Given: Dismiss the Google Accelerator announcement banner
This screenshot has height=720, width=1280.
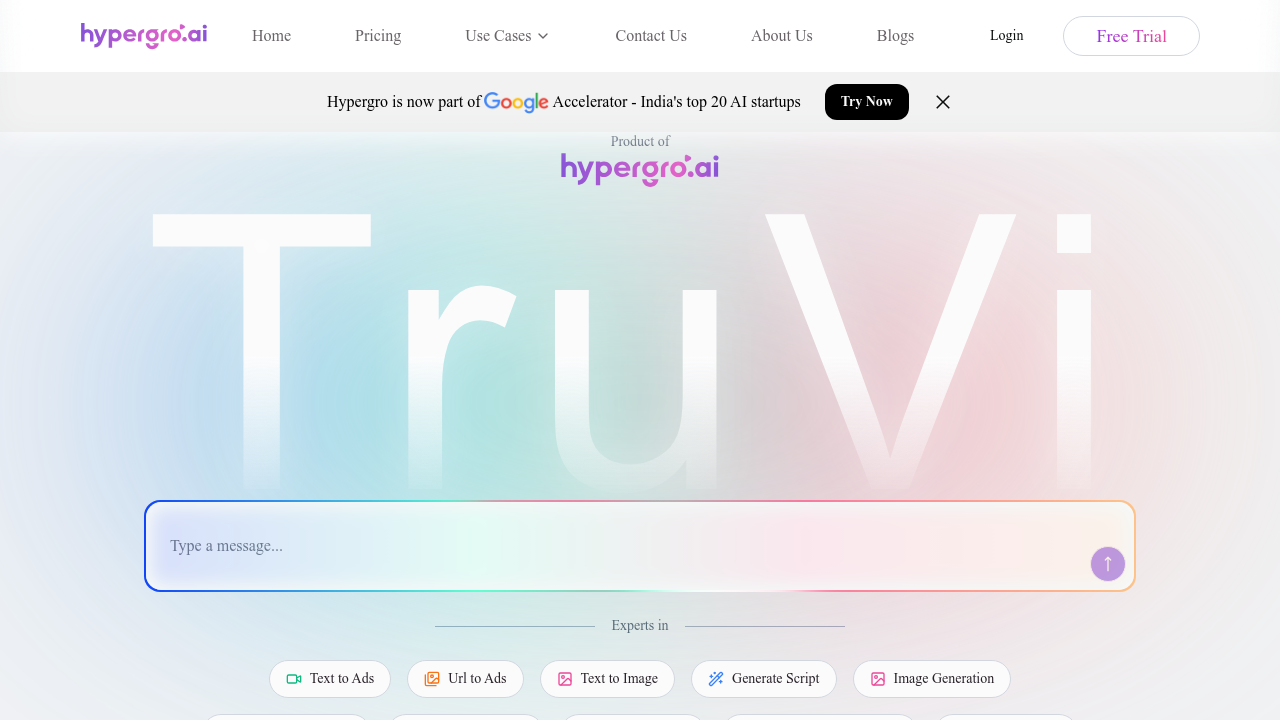Looking at the screenshot, I should (x=942, y=101).
